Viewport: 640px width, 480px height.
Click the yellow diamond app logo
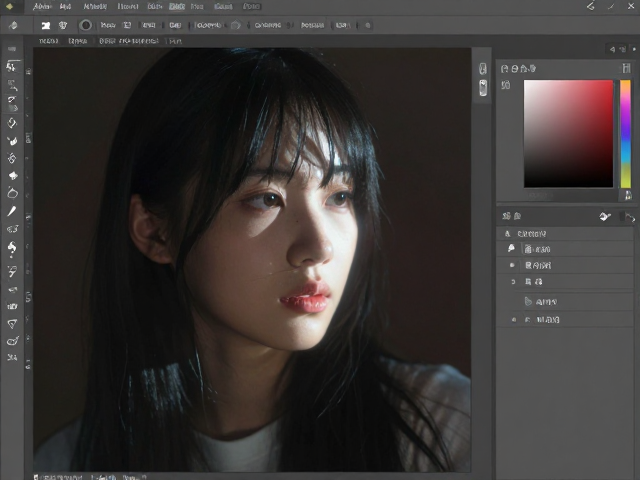click(x=9, y=7)
